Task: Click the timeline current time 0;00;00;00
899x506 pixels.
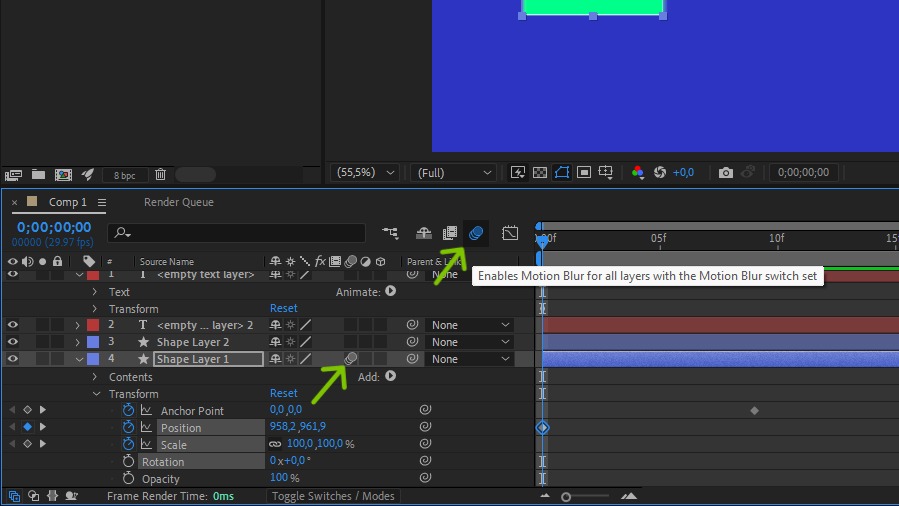Action: pos(54,227)
